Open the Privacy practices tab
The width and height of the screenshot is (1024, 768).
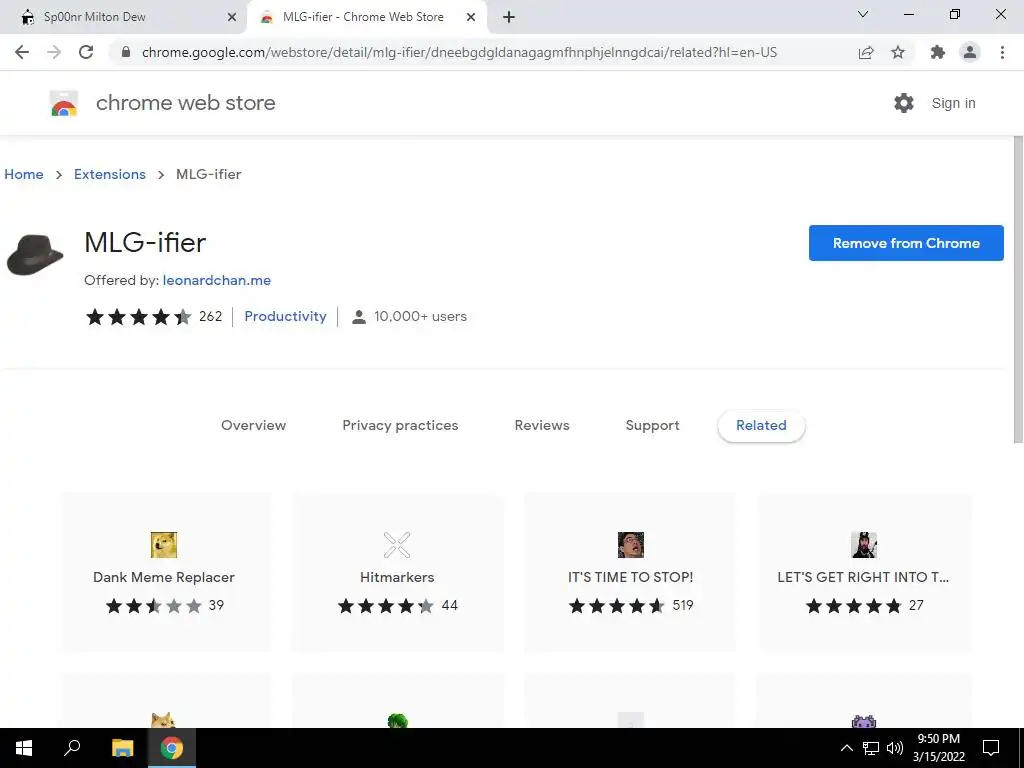tap(400, 425)
